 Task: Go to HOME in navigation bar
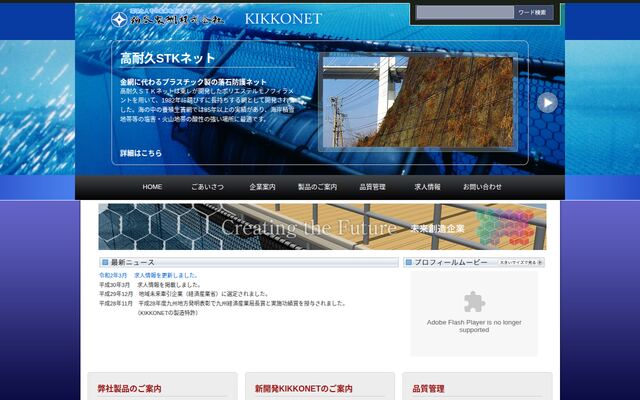(x=152, y=187)
